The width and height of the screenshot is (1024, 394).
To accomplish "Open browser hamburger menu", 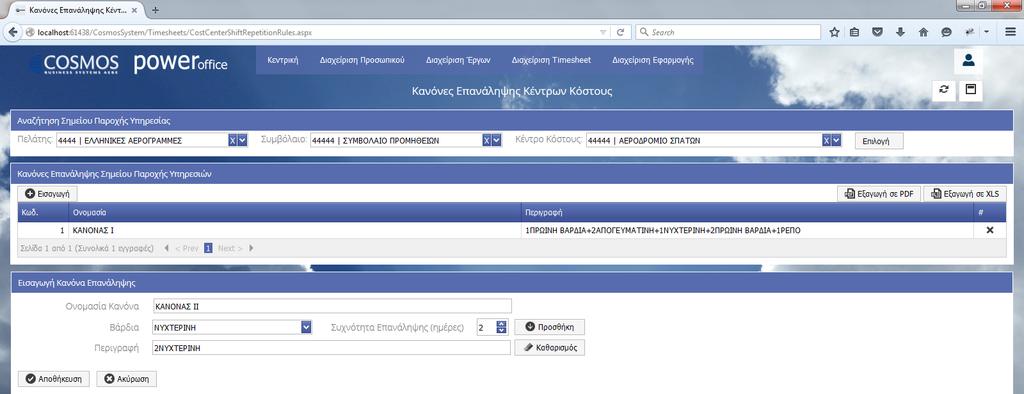I will coord(1010,32).
